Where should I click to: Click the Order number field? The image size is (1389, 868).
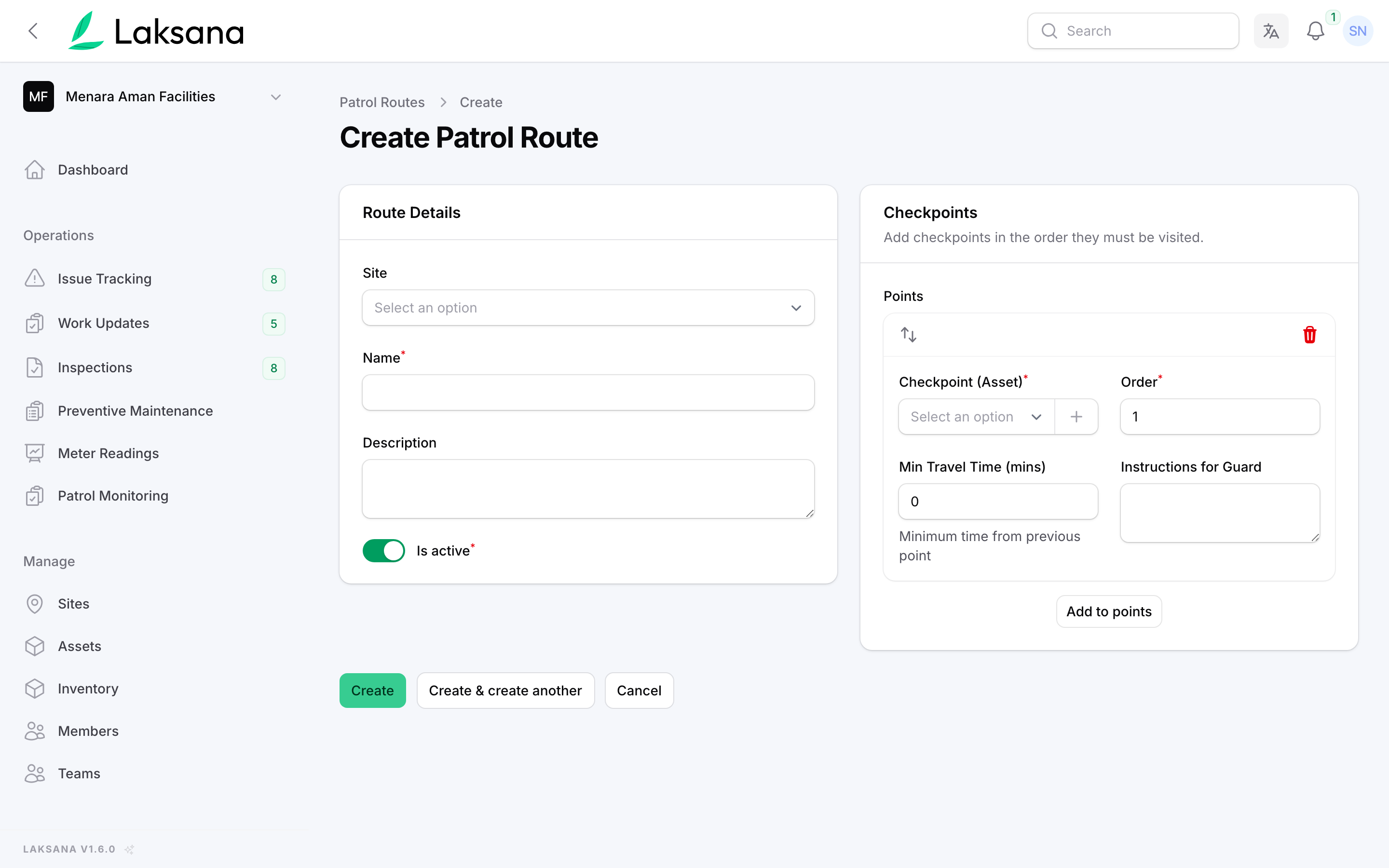tap(1220, 417)
